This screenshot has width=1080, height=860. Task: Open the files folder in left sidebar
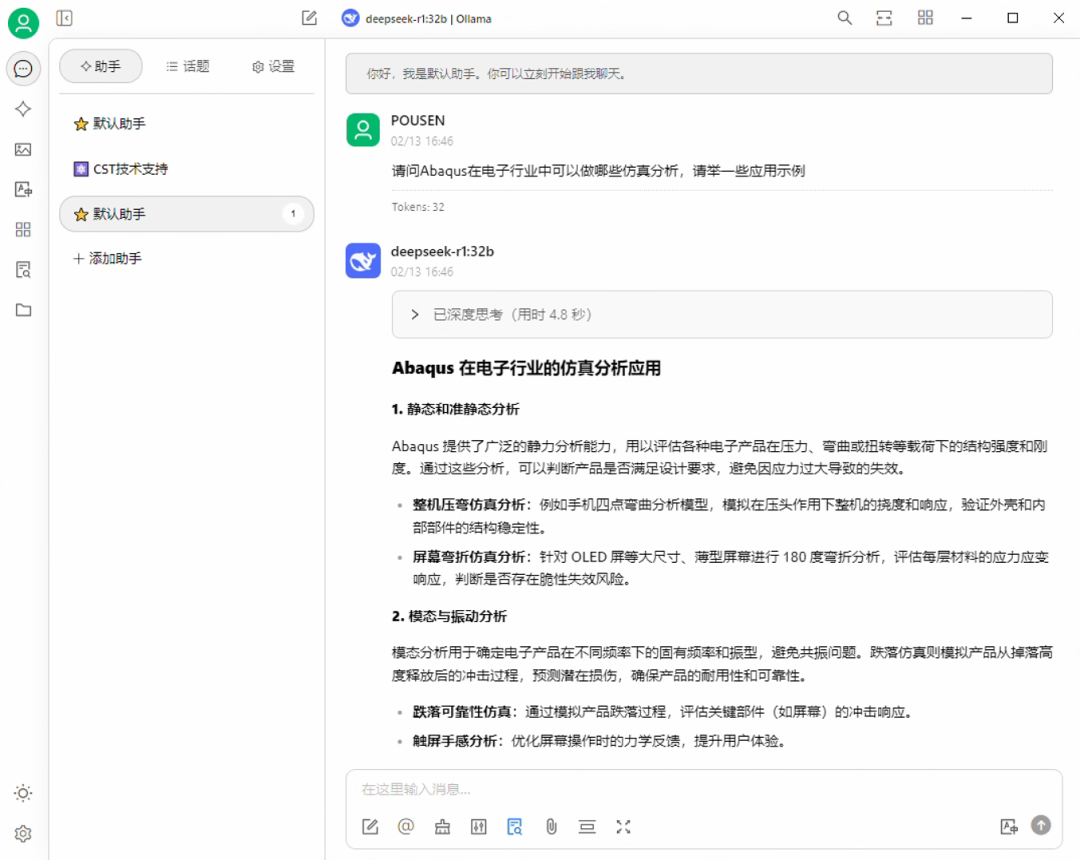point(23,310)
